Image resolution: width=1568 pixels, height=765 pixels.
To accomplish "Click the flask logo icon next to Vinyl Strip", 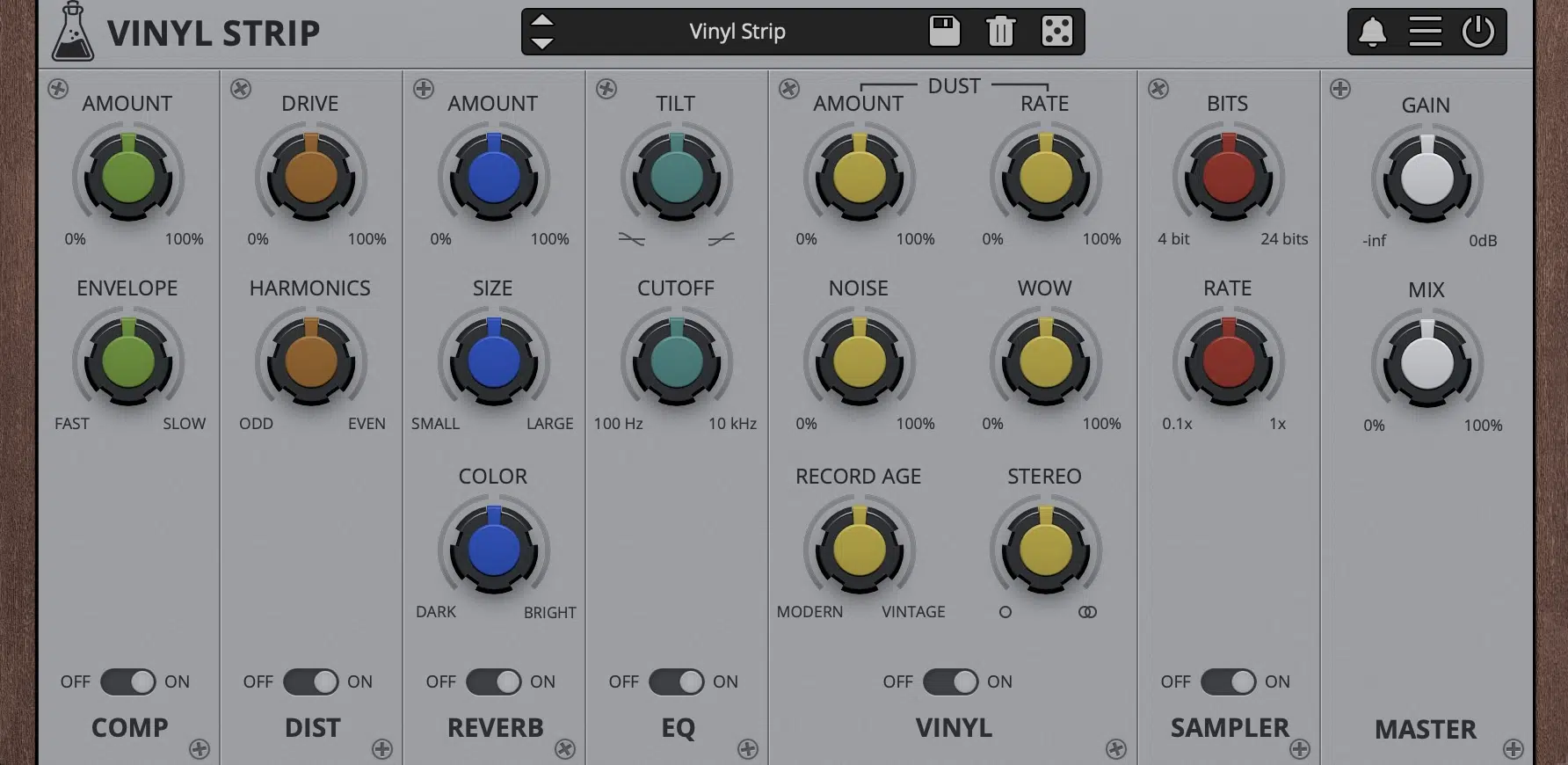I will click(73, 32).
